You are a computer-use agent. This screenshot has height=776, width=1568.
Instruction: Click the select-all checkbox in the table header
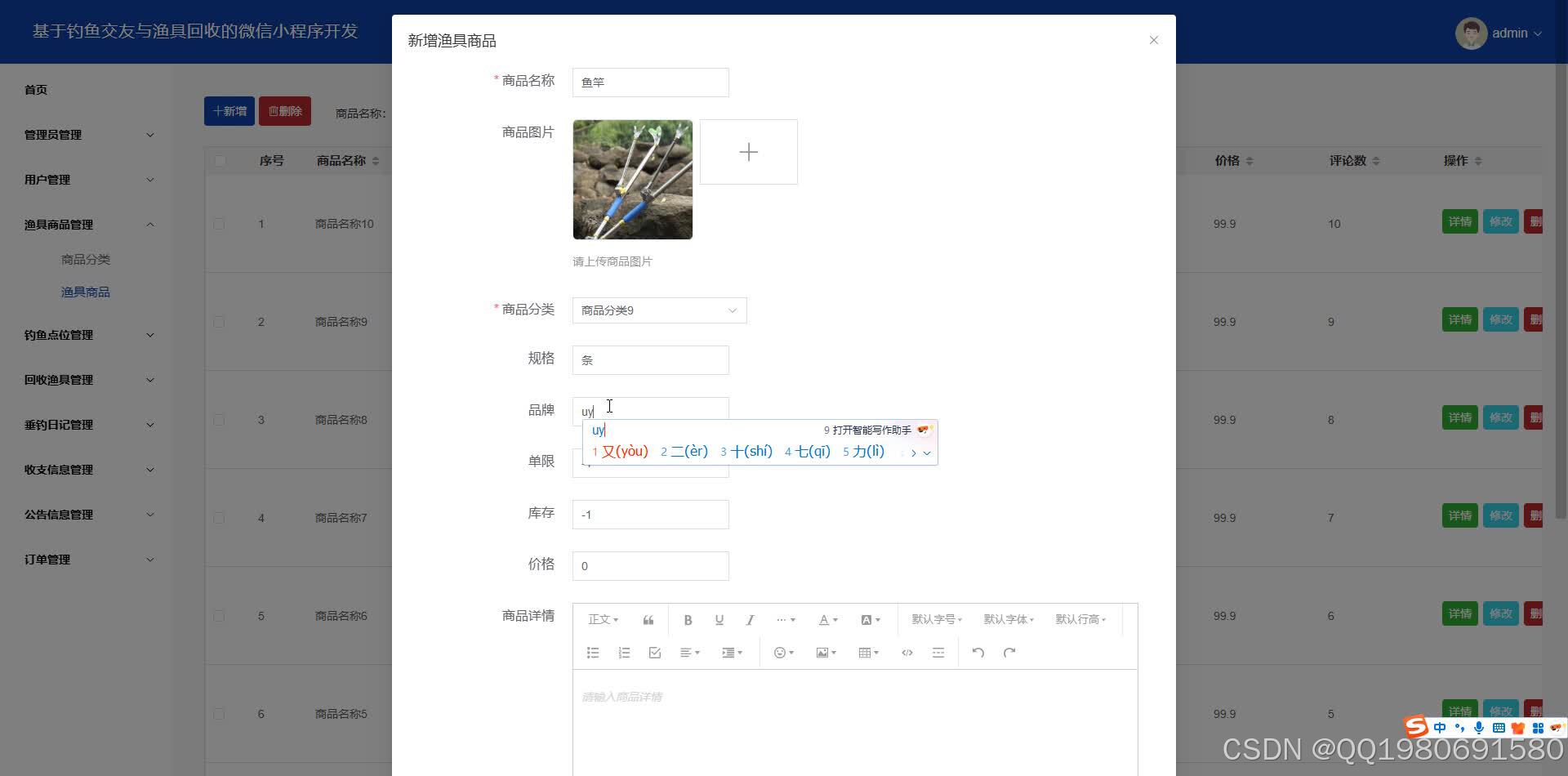[x=218, y=160]
